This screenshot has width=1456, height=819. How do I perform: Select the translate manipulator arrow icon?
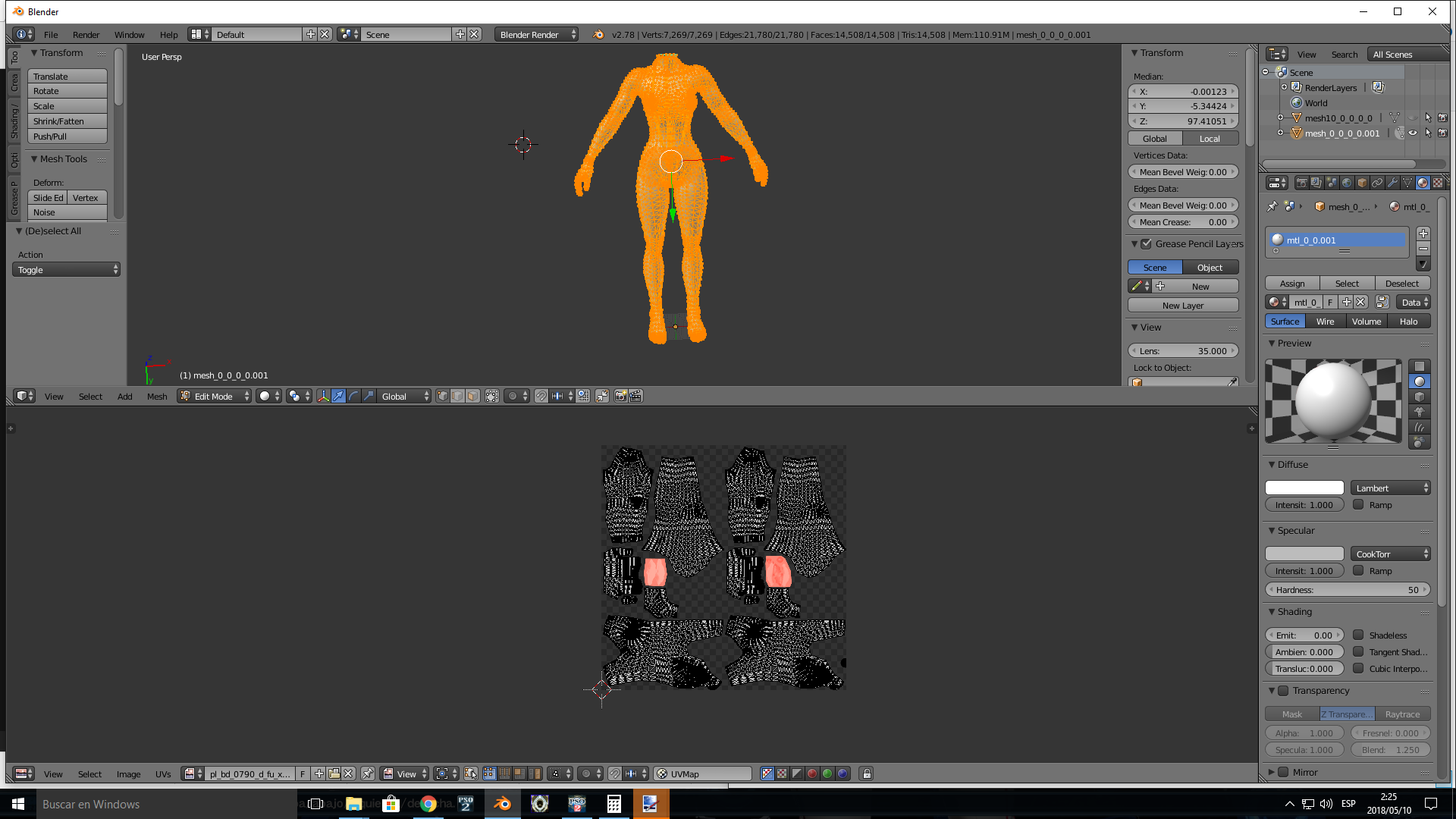(338, 396)
